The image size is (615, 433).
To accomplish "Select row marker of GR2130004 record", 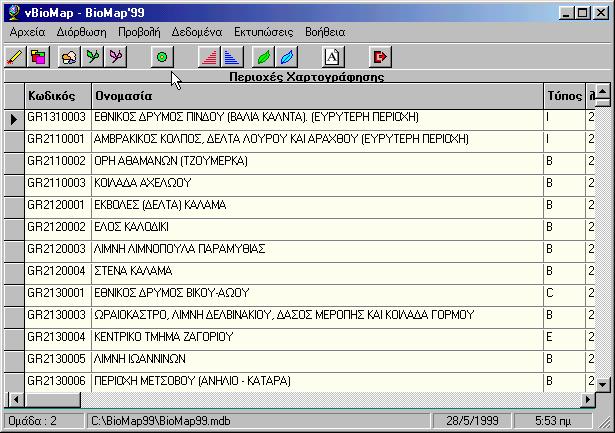I will pyautogui.click(x=14, y=340).
